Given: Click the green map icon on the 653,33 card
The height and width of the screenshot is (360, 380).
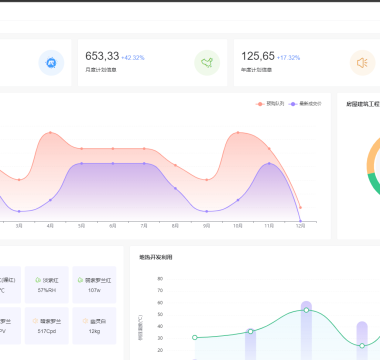Looking at the screenshot, I should pyautogui.click(x=207, y=63).
